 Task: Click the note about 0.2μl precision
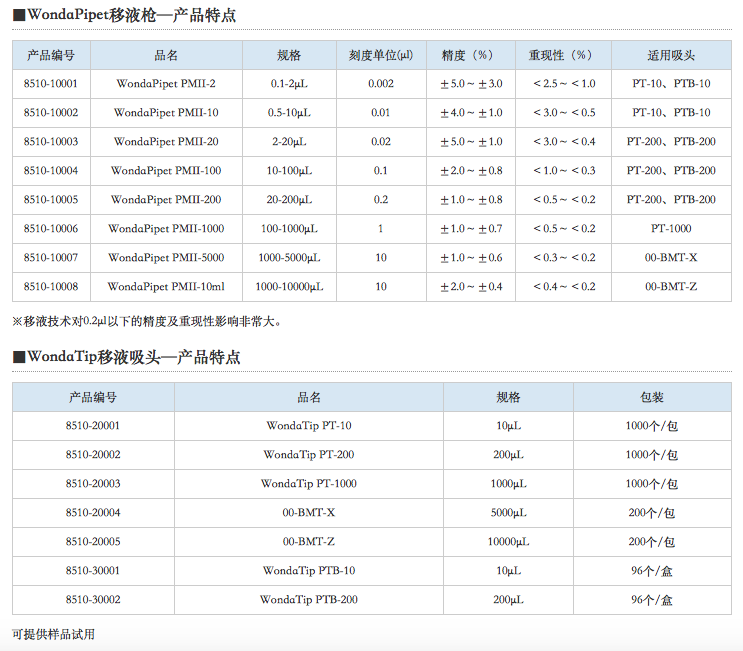click(147, 322)
